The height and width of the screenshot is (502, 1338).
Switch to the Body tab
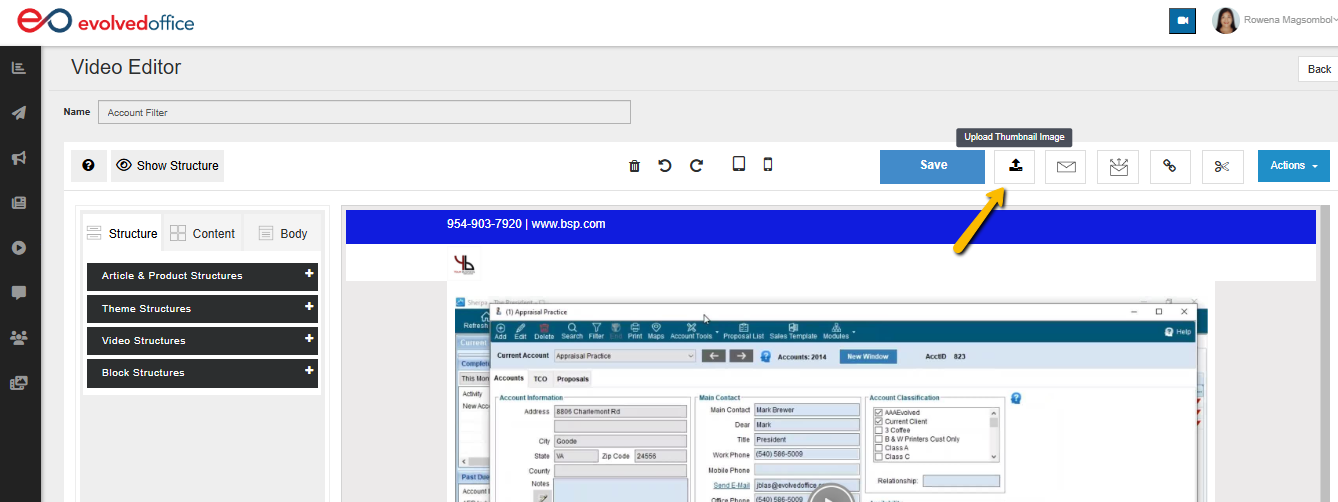283,233
